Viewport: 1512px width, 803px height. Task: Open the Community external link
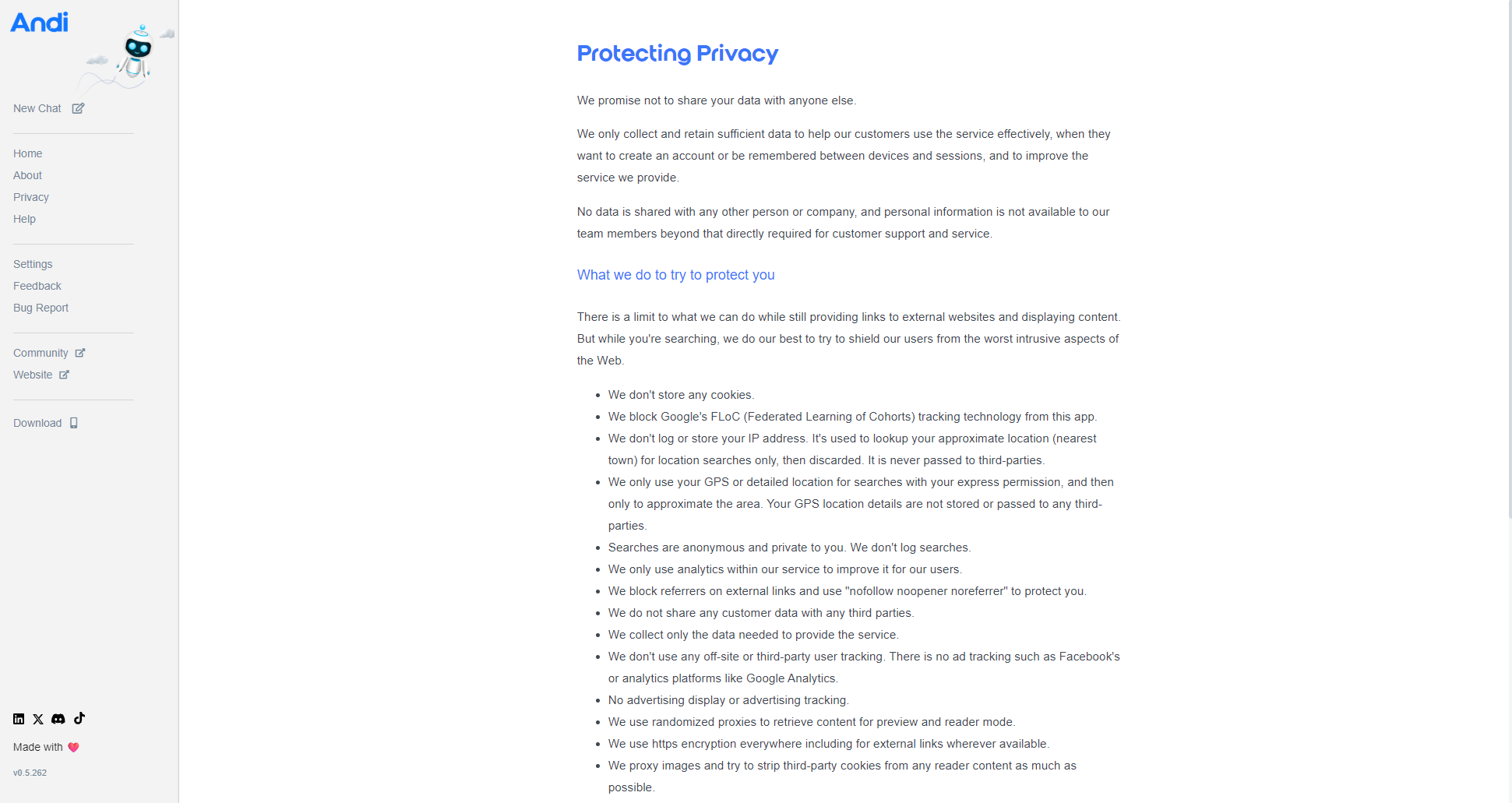[x=41, y=353]
